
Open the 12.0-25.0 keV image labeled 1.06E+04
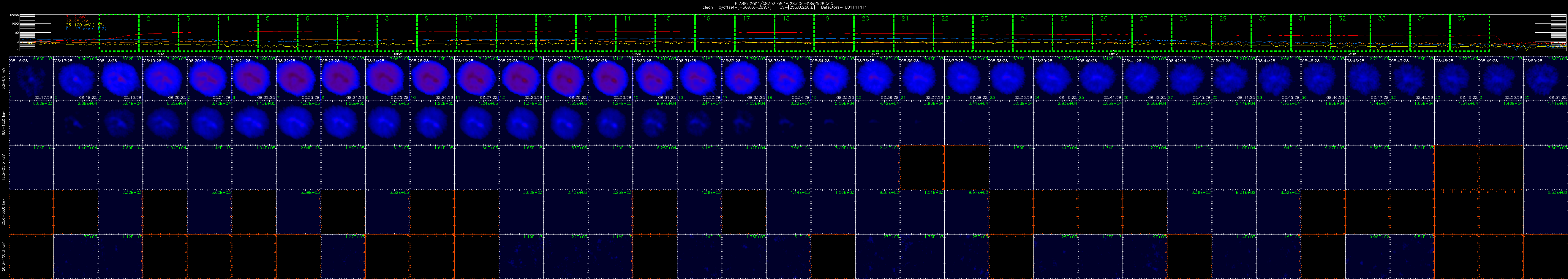tap(32, 167)
